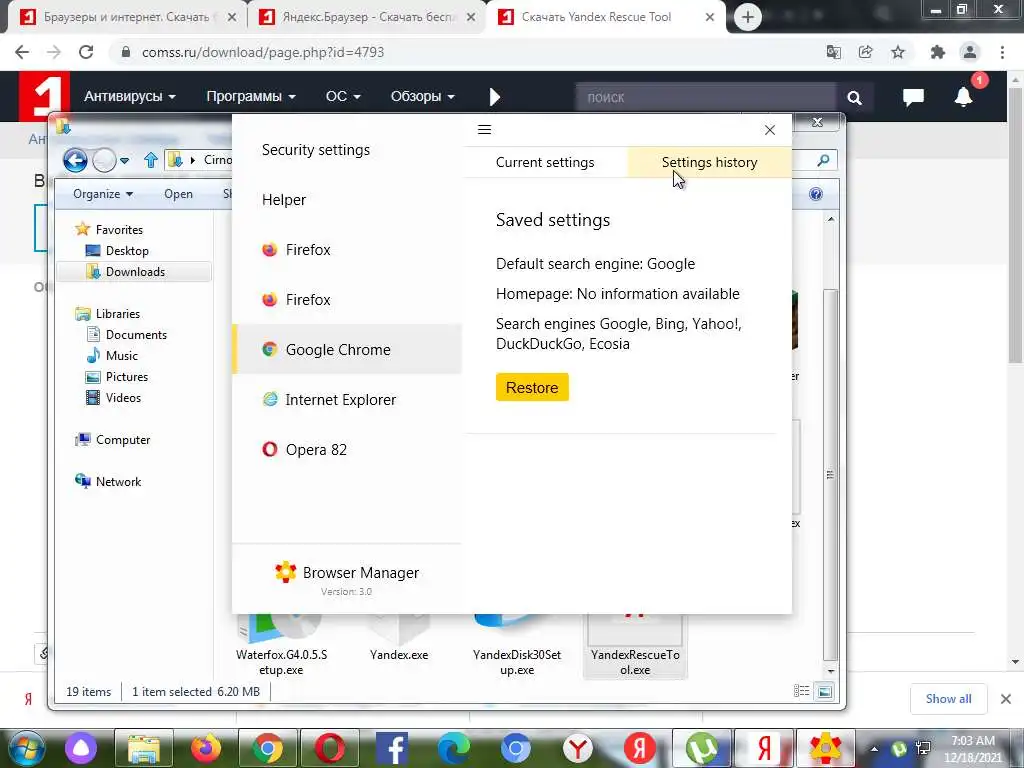
Task: Select Yandex.exe file
Action: click(x=399, y=640)
